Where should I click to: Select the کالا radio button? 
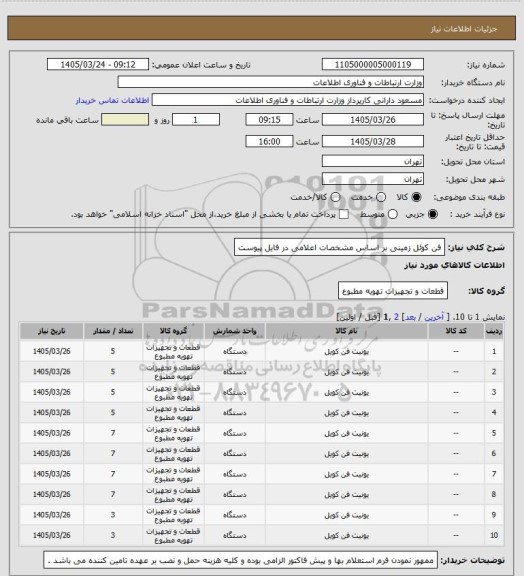tap(416, 197)
